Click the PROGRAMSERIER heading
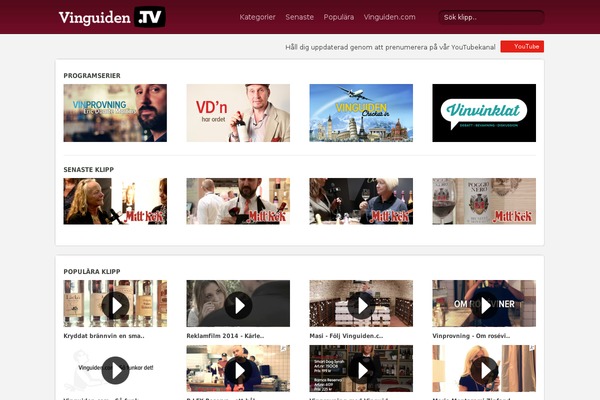The image size is (600, 400). coord(92,75)
